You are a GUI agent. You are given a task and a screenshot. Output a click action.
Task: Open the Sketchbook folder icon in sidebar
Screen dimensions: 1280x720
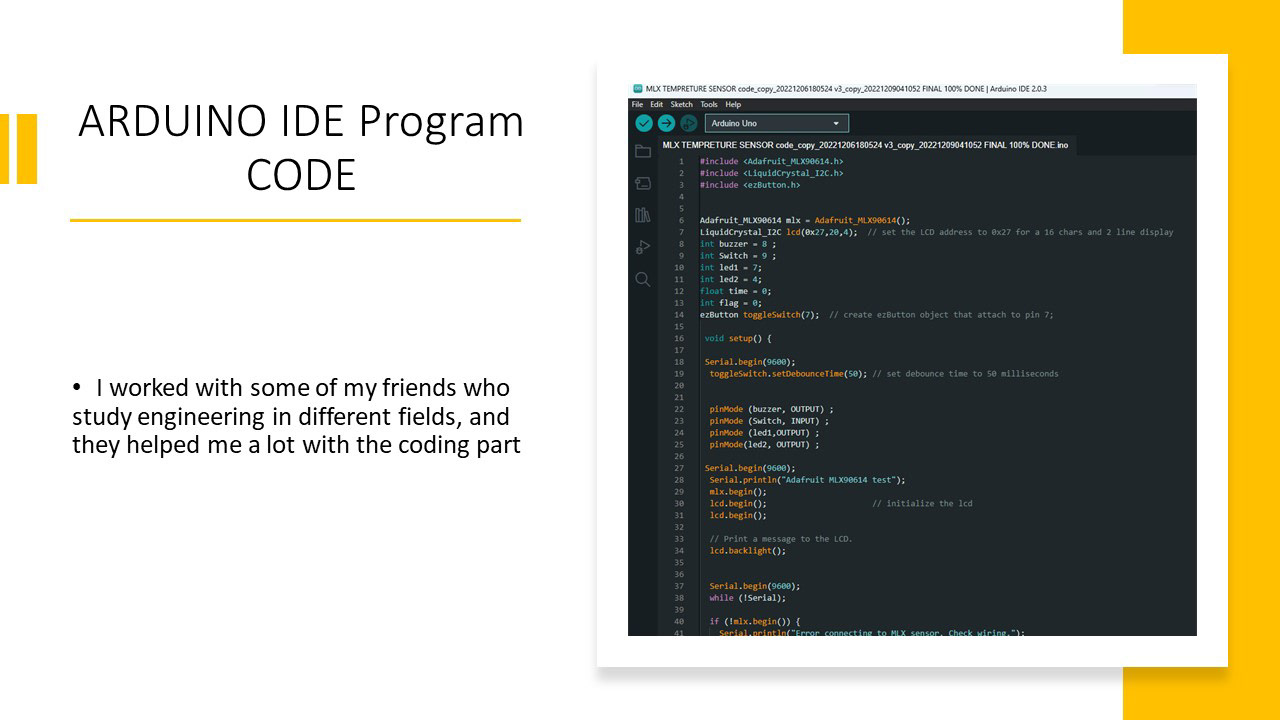point(643,151)
